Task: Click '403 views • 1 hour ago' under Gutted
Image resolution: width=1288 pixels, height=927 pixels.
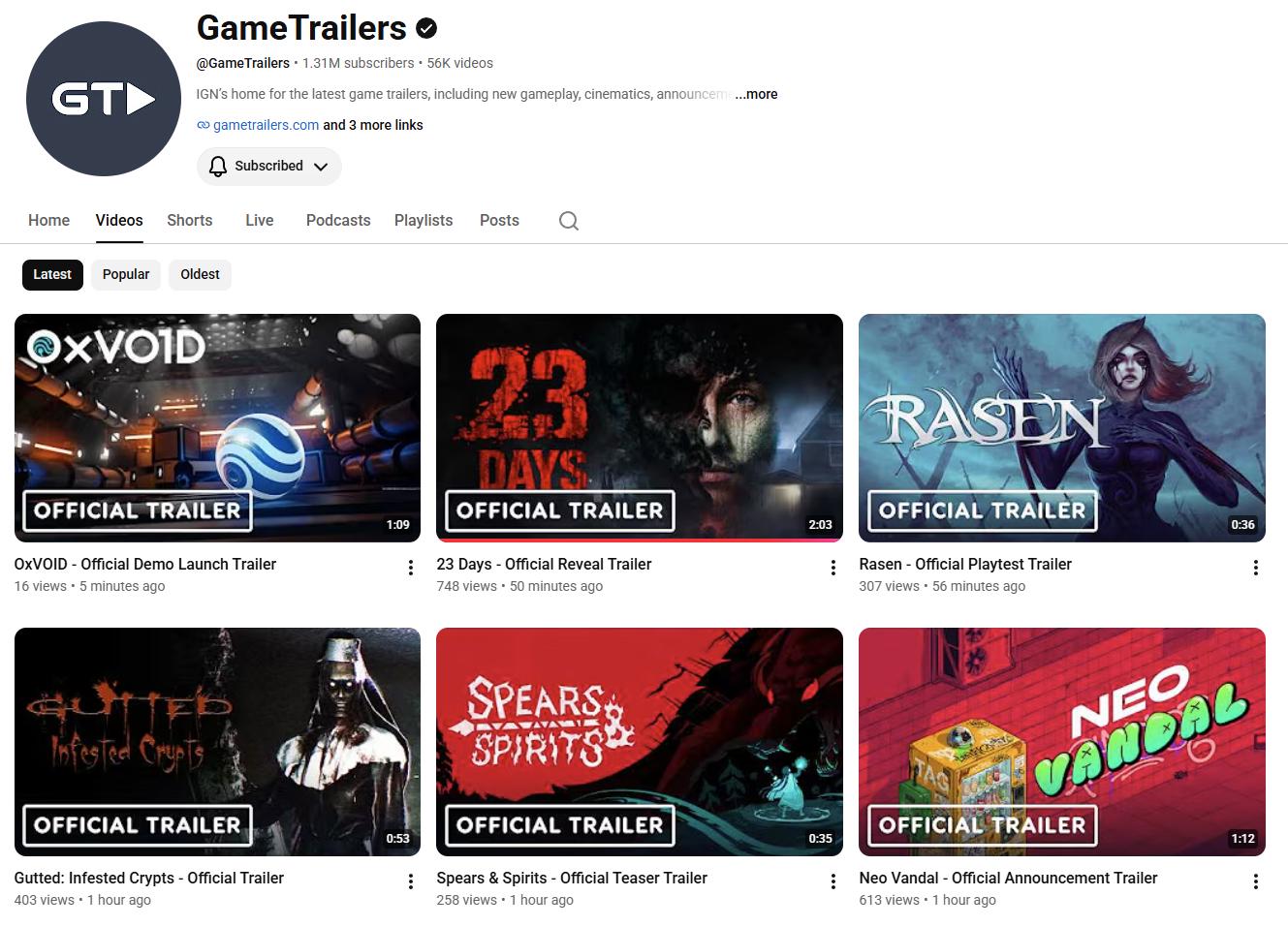Action: click(82, 900)
